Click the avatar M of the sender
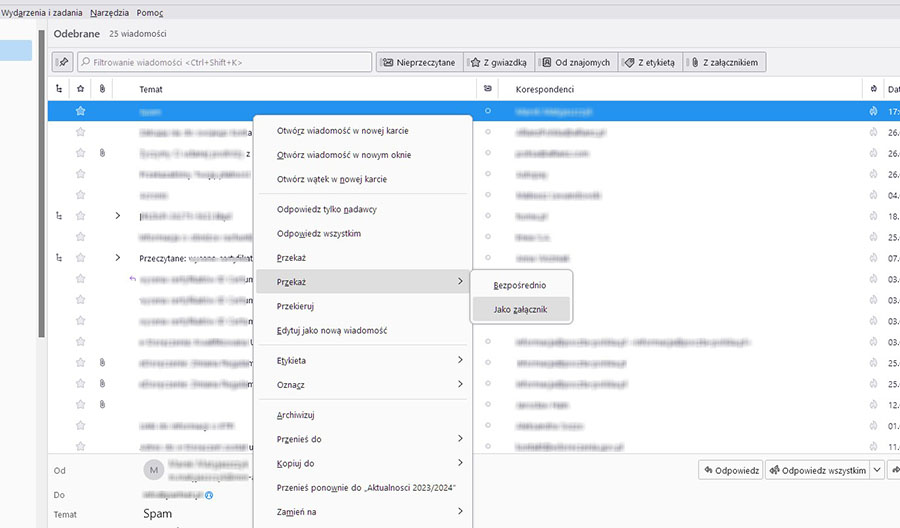The image size is (900, 528). (154, 471)
